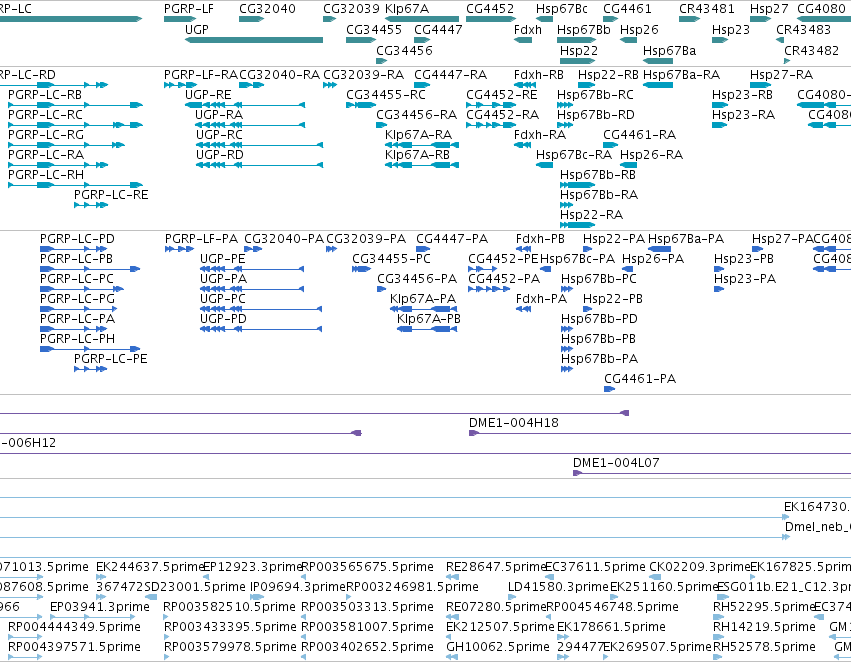
Task: Select transcript PGRP-LC-RE
Action: [x=91, y=205]
